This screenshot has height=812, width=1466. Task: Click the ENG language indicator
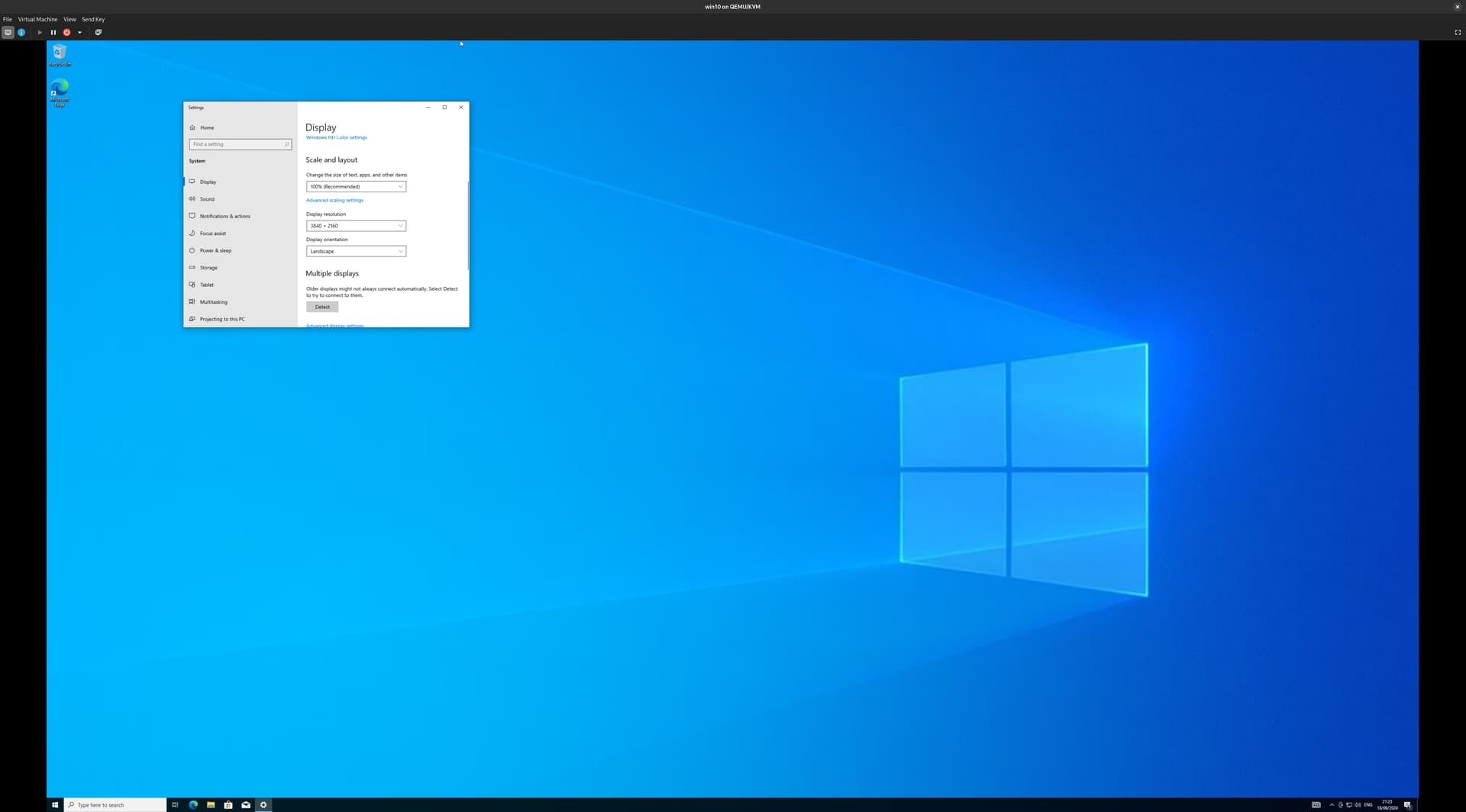[1368, 804]
